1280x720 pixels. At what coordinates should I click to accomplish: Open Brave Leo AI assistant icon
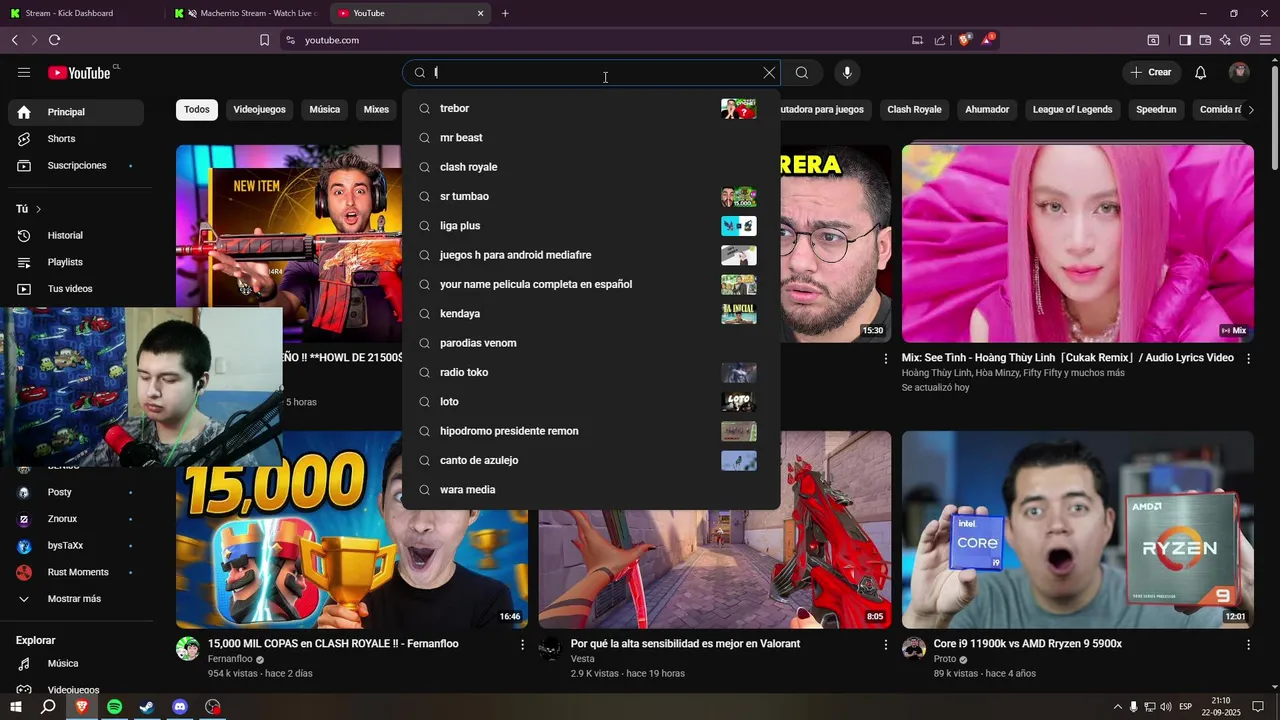tap(1225, 40)
